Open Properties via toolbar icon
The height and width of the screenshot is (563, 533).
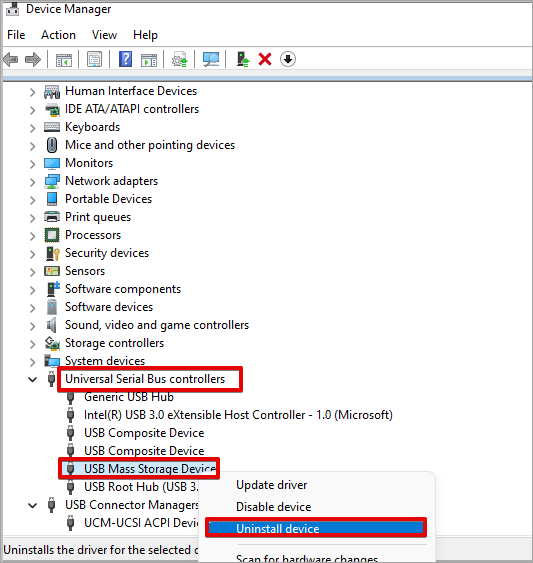click(94, 59)
